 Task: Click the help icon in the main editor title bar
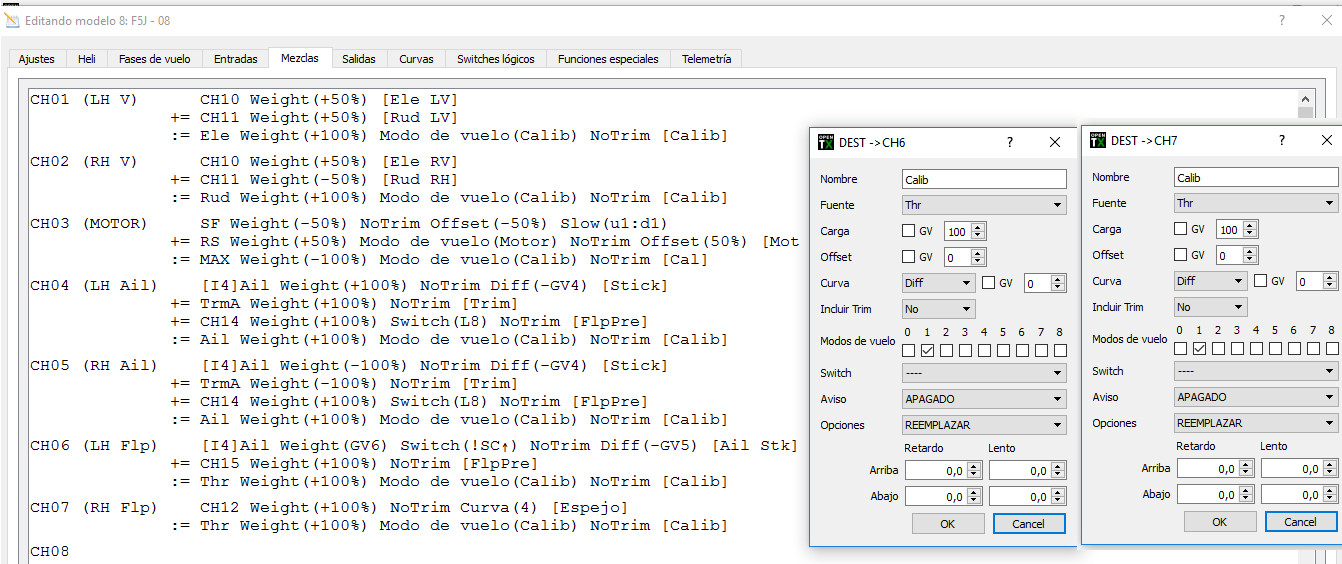coord(1282,20)
